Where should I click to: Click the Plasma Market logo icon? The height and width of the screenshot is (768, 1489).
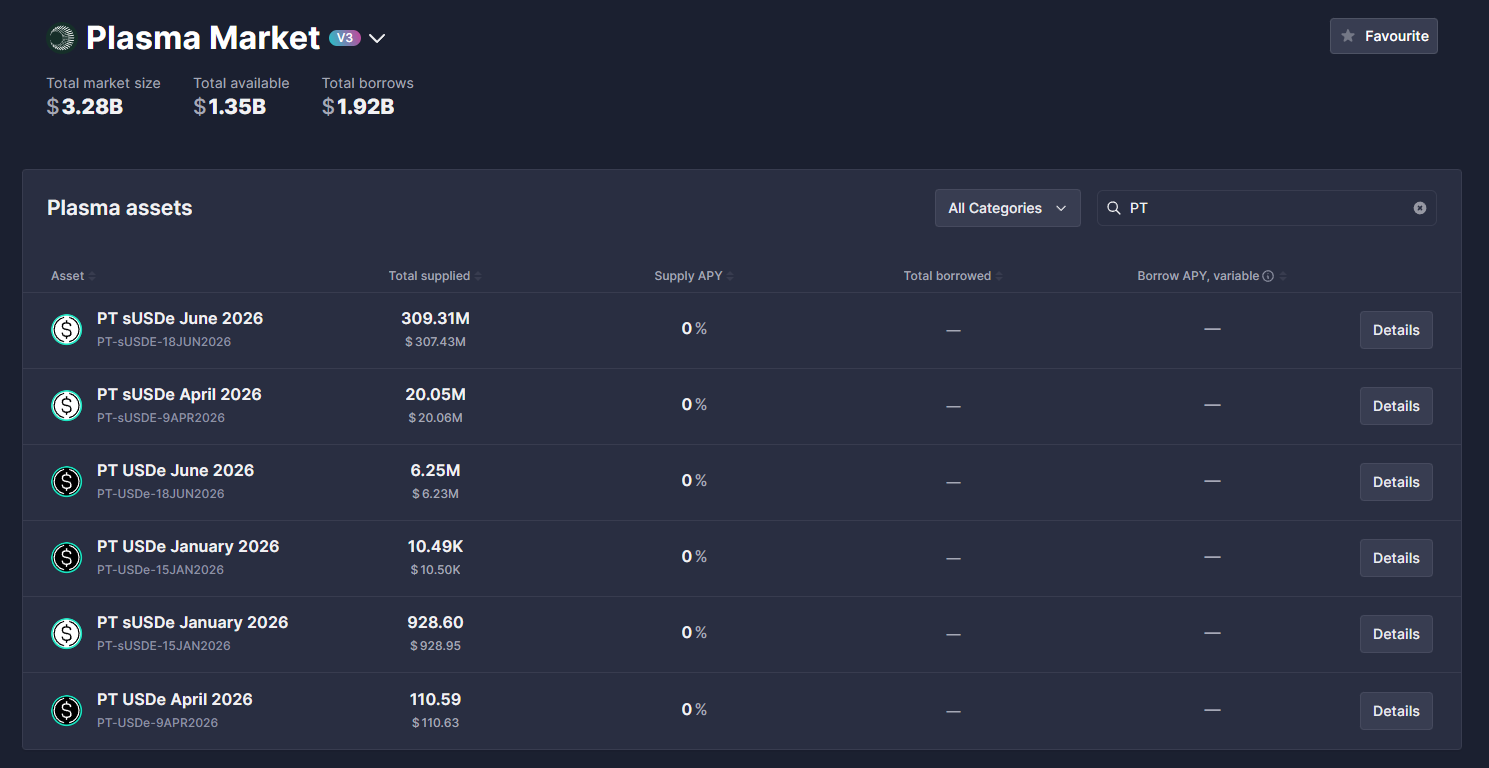62,38
